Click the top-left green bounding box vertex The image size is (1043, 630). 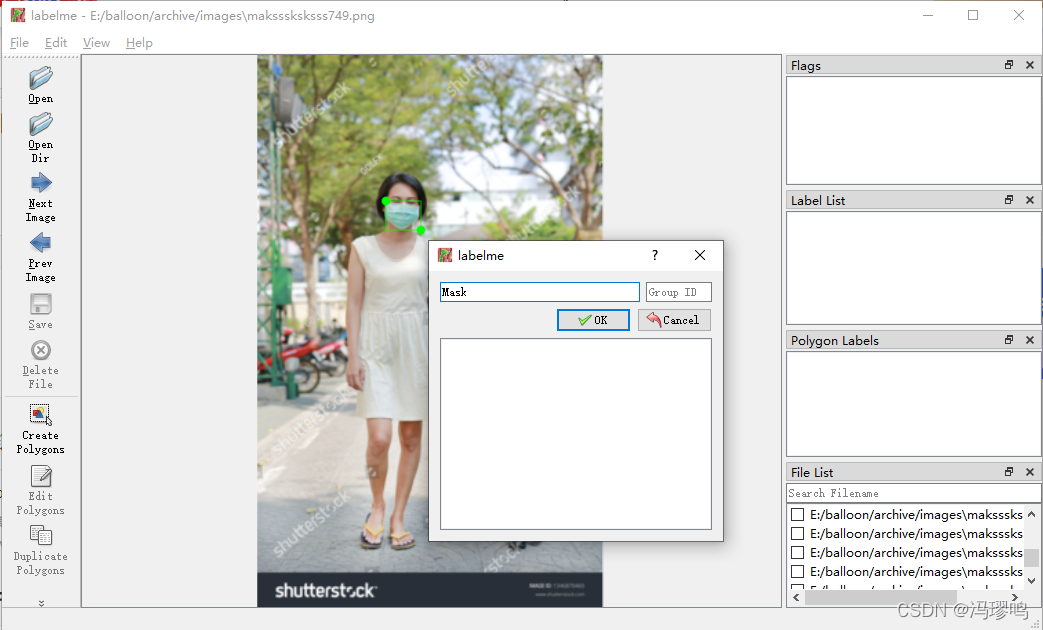coord(386,200)
